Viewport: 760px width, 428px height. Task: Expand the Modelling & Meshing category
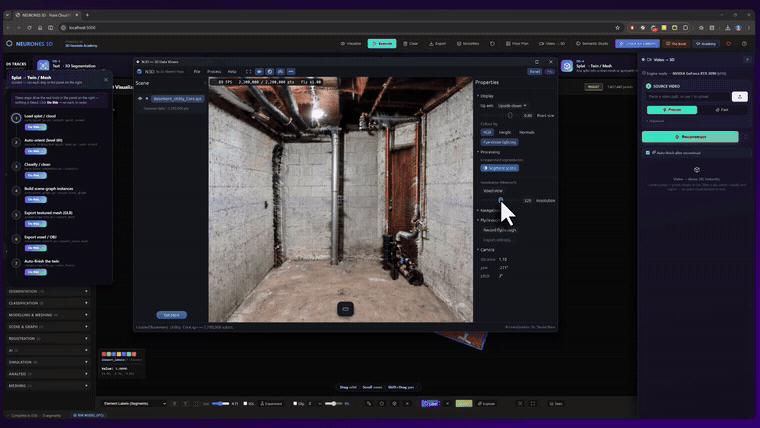coord(48,315)
